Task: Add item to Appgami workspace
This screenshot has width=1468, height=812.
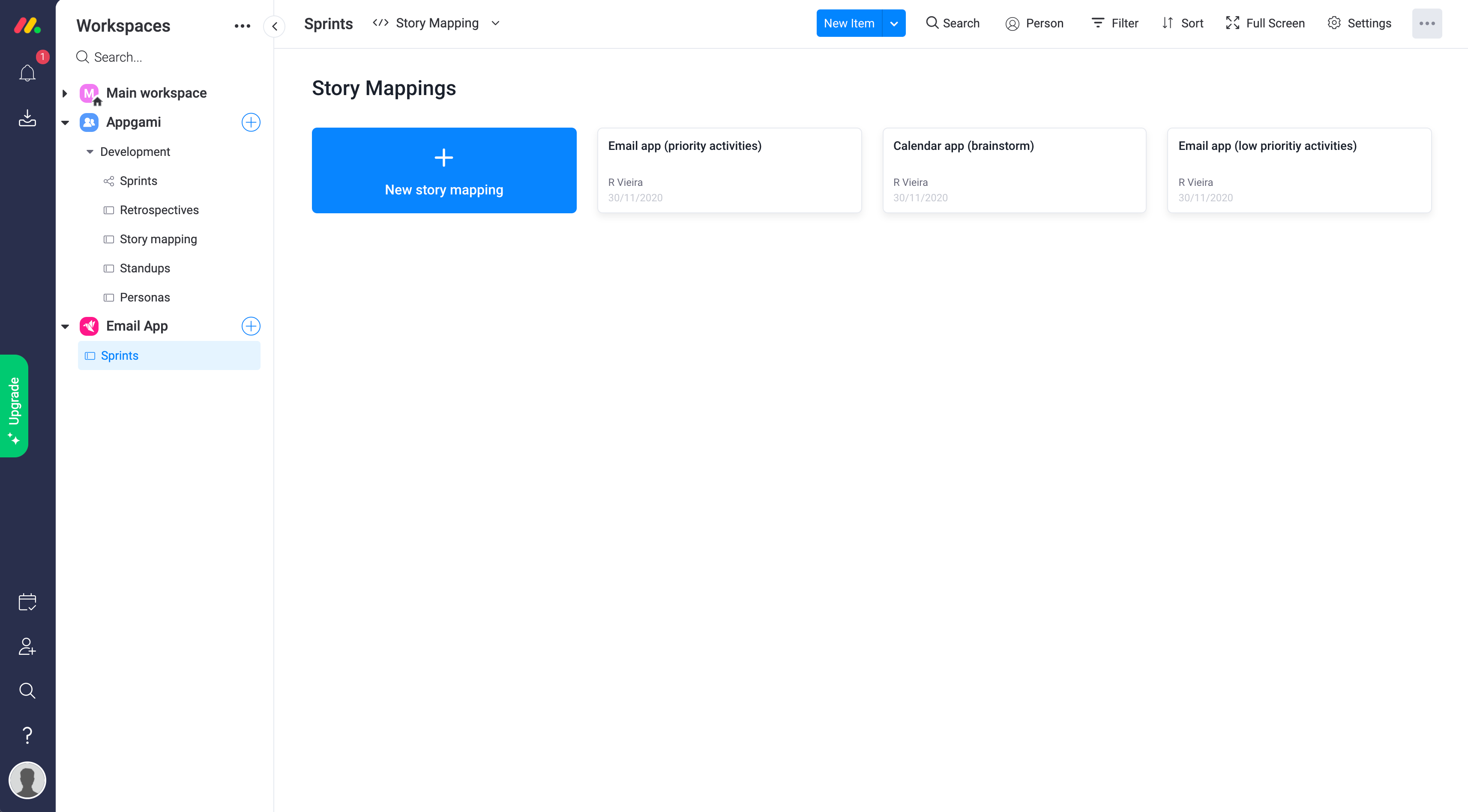Action: [251, 122]
